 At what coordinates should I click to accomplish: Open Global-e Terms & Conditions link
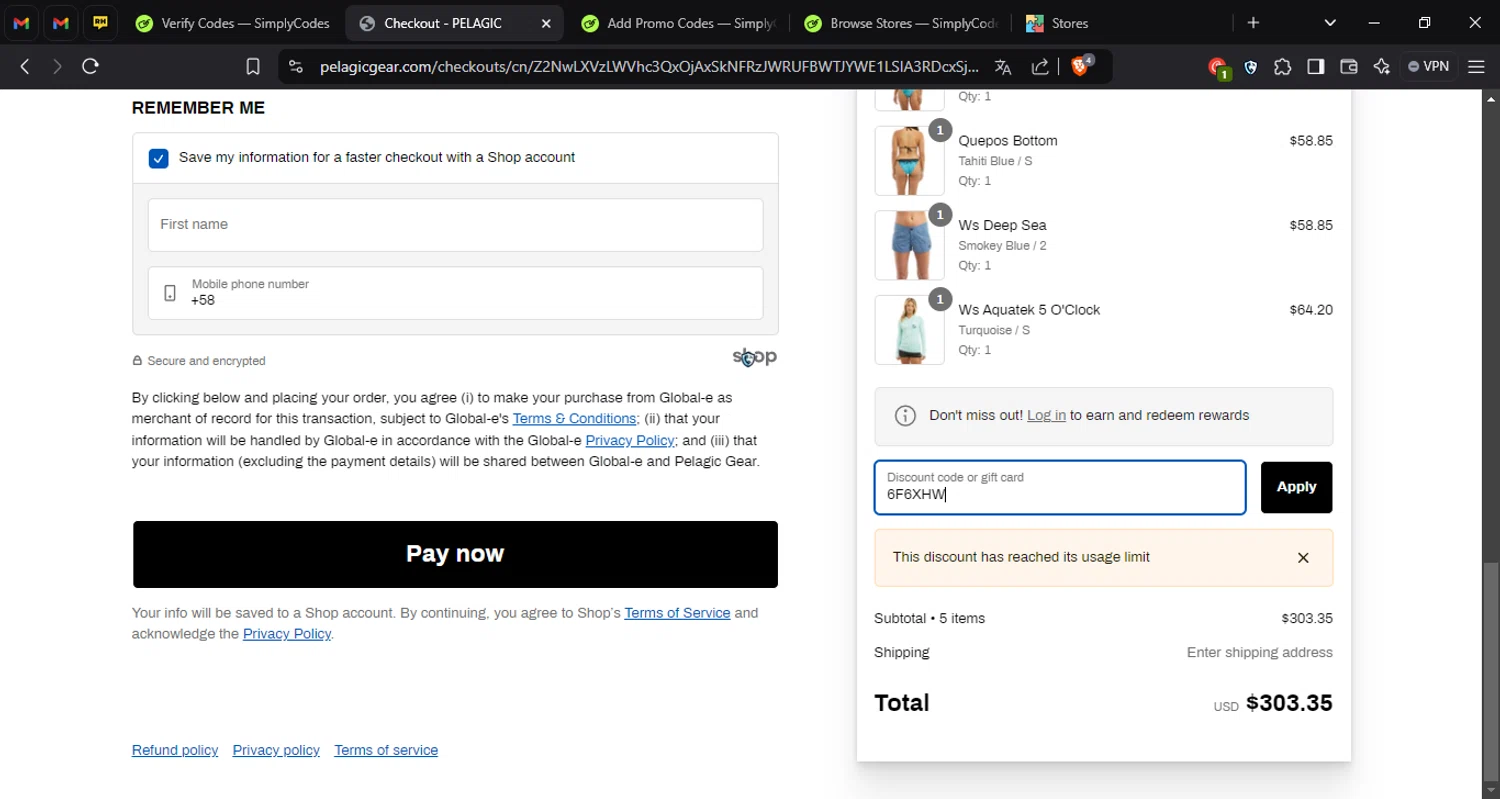pyautogui.click(x=575, y=419)
